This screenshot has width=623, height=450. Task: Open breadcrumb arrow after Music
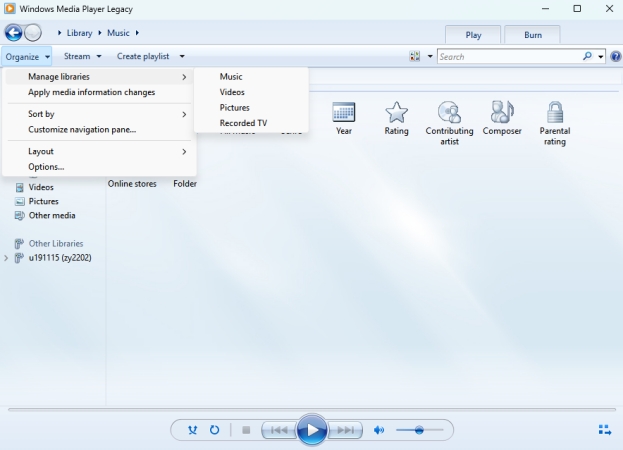137,33
